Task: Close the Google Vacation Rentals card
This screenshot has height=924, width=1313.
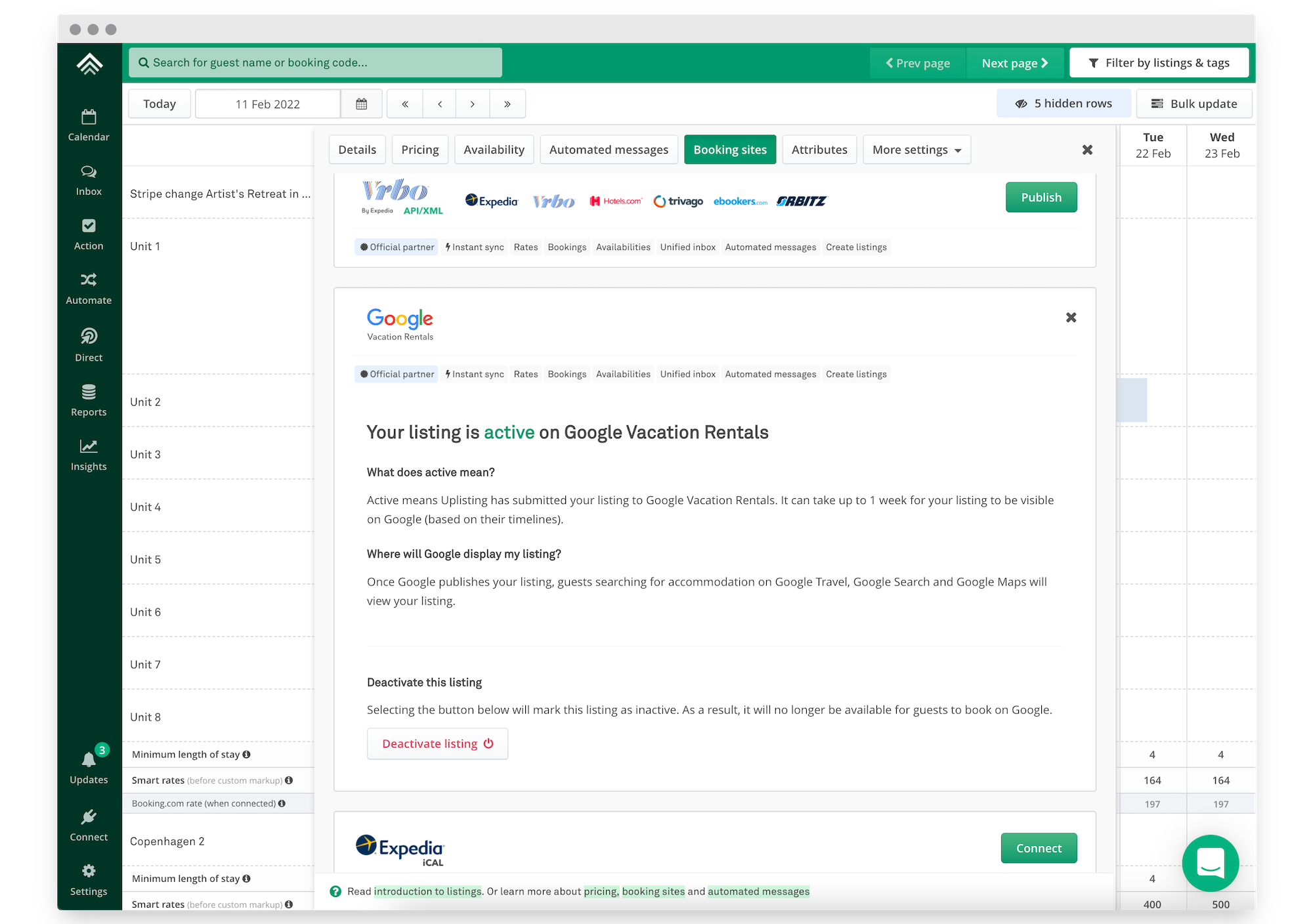Action: click(1071, 318)
